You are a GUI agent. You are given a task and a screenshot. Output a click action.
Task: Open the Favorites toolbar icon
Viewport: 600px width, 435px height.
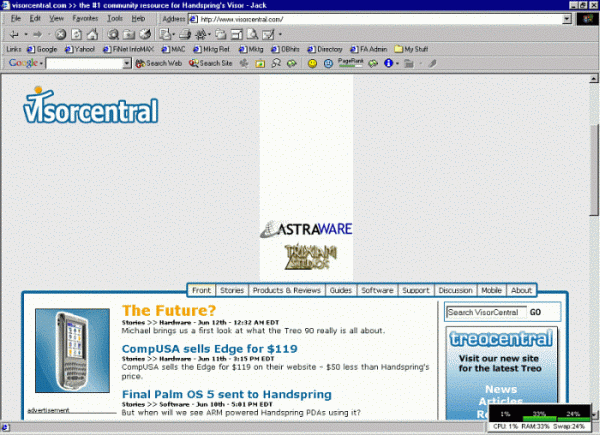coord(128,34)
